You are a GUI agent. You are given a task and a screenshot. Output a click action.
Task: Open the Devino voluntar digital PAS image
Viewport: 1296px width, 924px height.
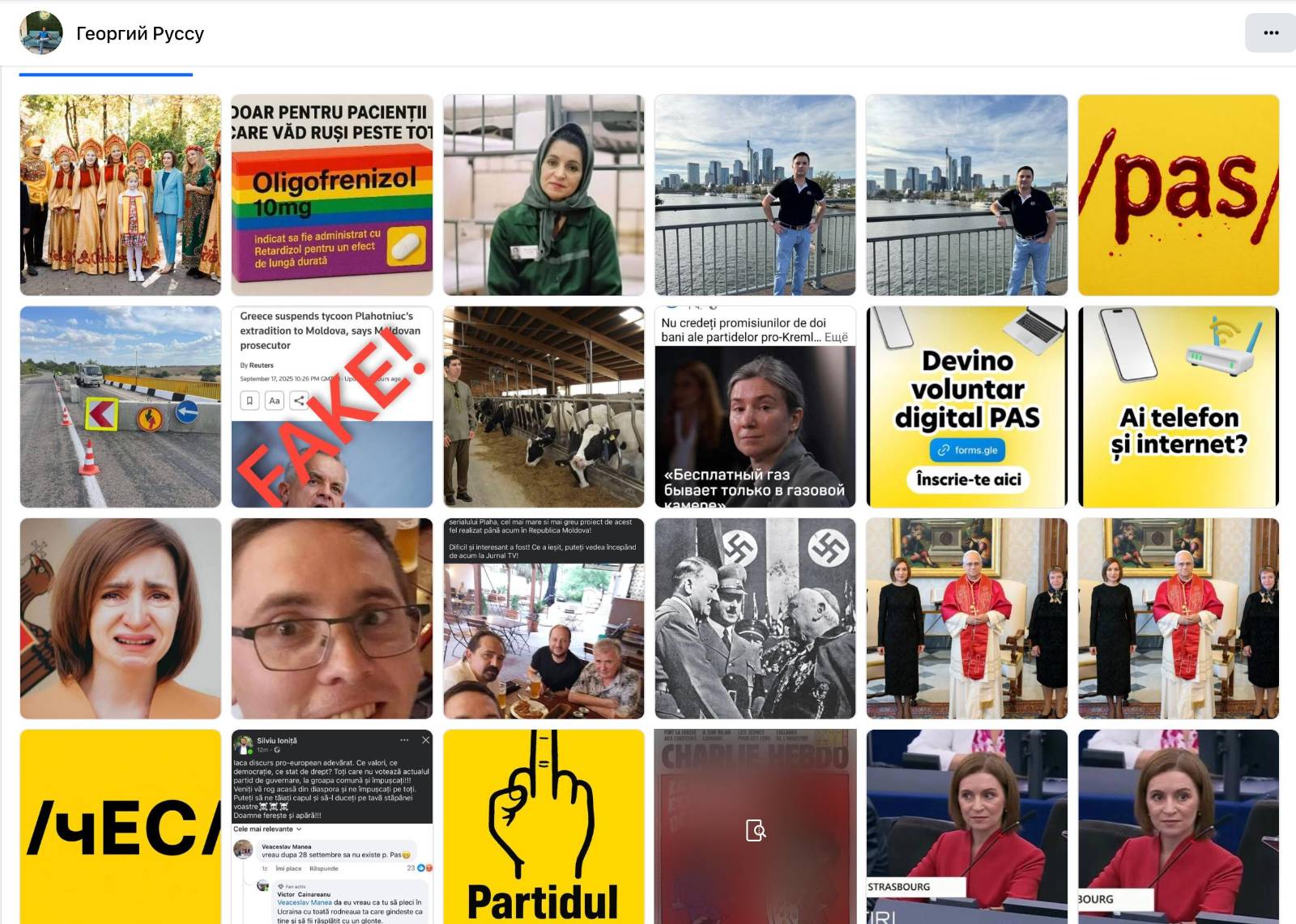click(967, 407)
